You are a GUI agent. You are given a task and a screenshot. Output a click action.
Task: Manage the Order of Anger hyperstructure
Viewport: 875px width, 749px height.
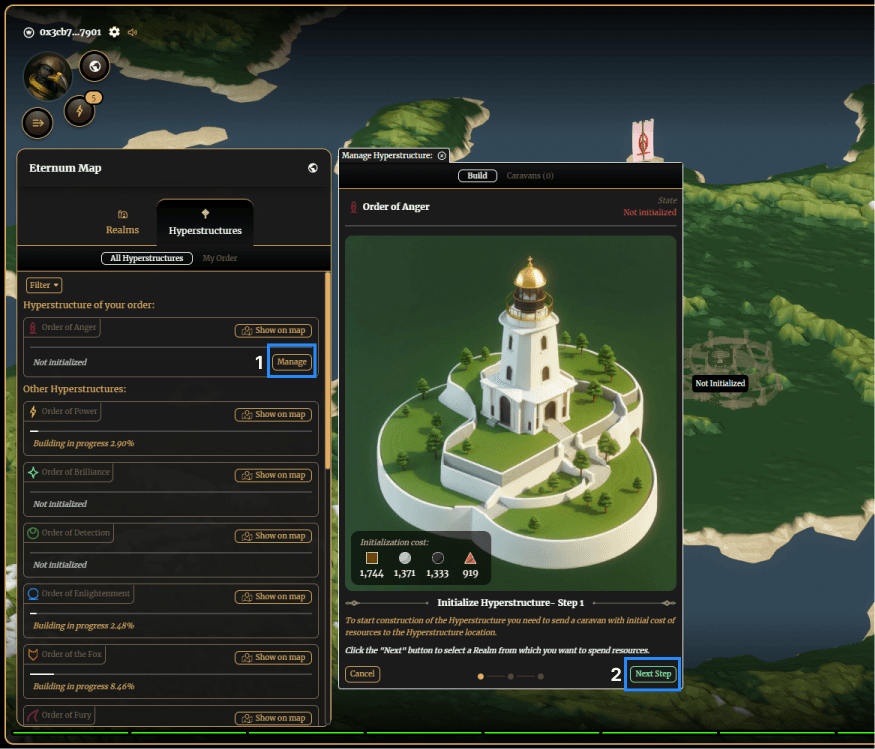(x=292, y=362)
